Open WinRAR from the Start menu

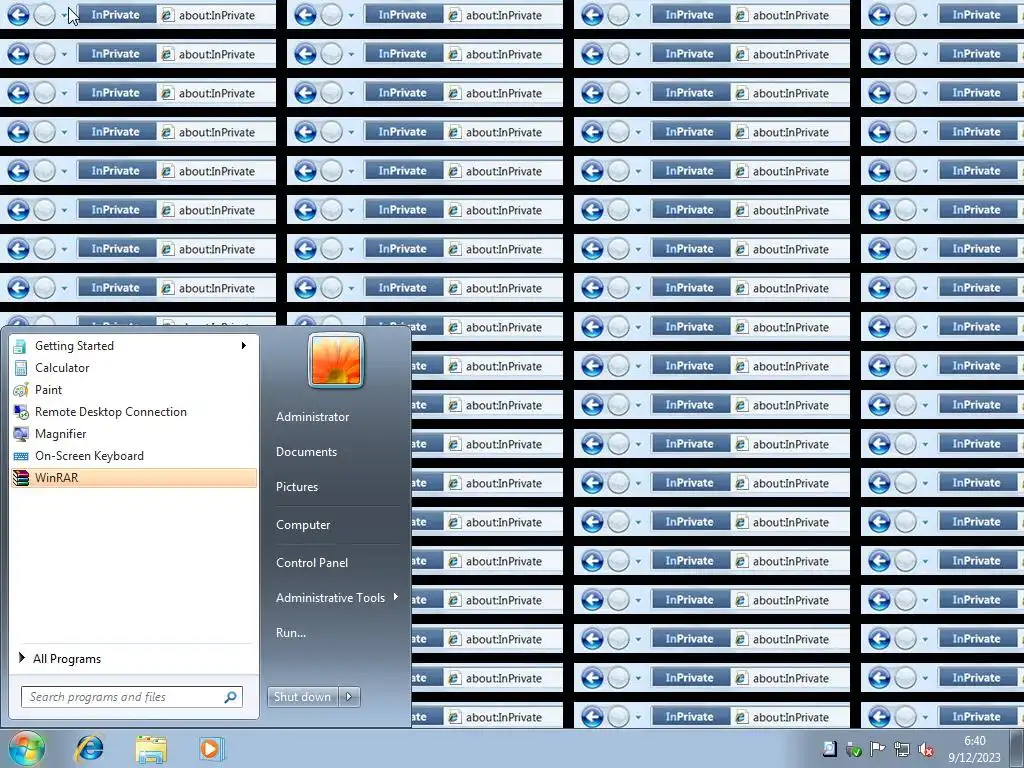134,478
